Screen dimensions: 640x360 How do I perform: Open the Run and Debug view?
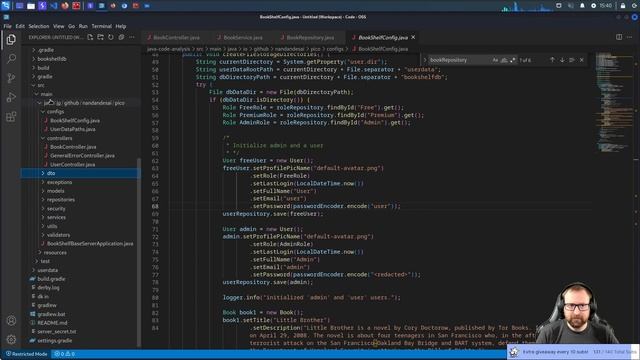point(11,97)
